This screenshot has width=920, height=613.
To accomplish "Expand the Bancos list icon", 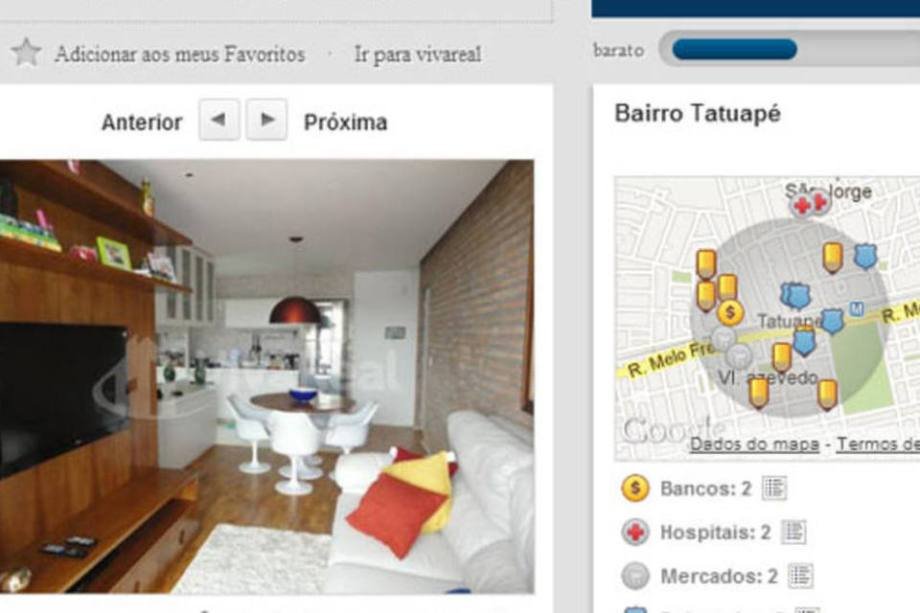I will 774,488.
